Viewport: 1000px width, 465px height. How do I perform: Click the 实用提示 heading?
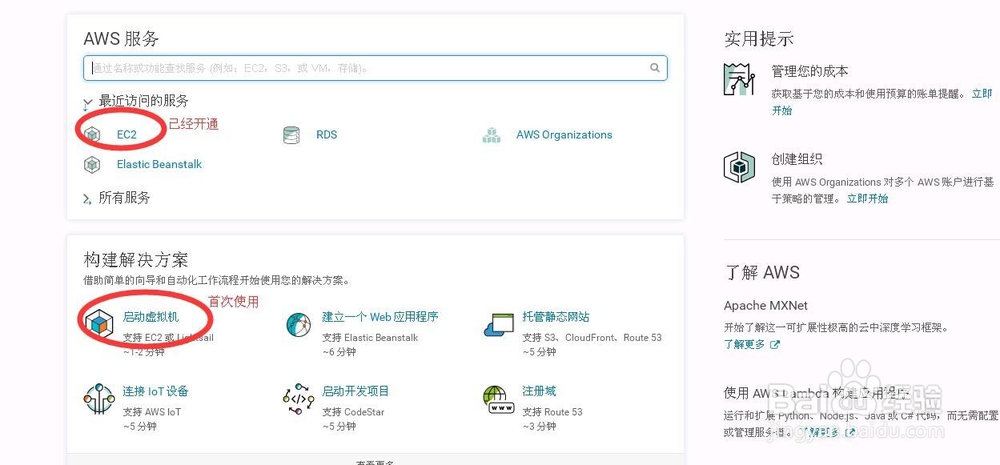[x=759, y=39]
